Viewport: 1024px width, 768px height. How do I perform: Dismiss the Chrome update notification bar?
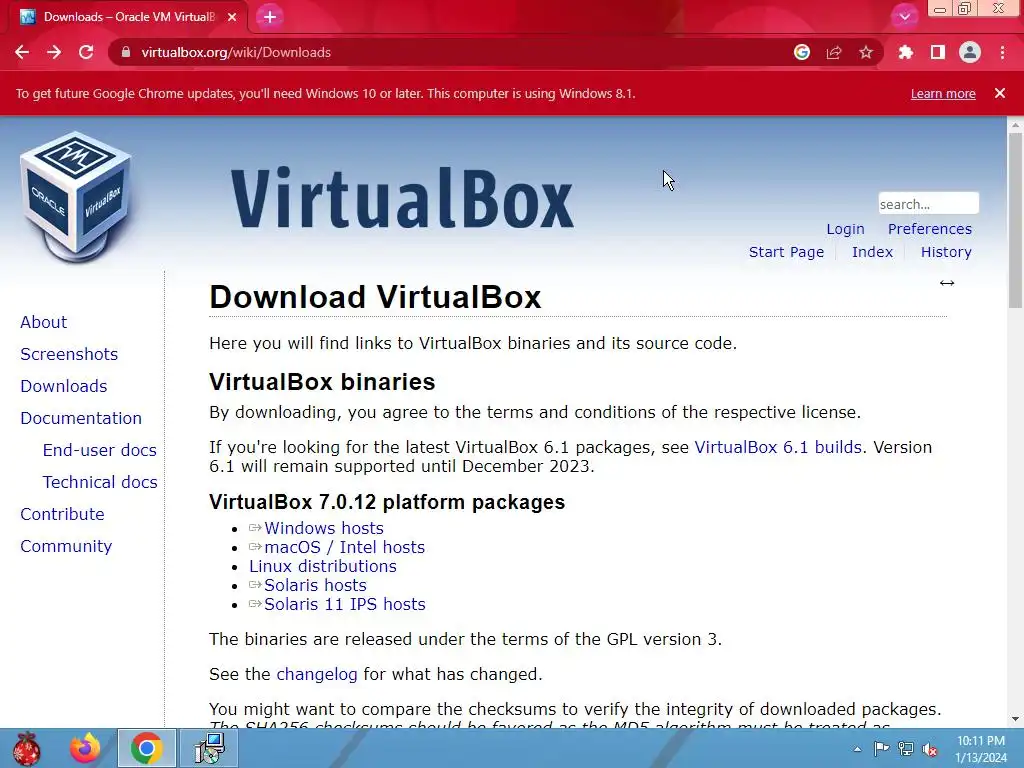coord(1000,93)
